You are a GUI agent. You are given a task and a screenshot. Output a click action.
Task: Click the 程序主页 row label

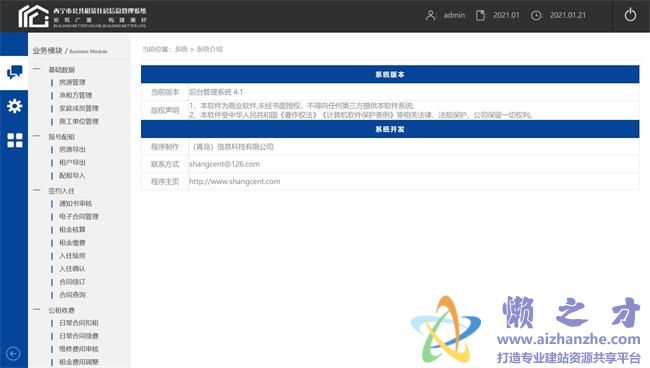[165, 182]
